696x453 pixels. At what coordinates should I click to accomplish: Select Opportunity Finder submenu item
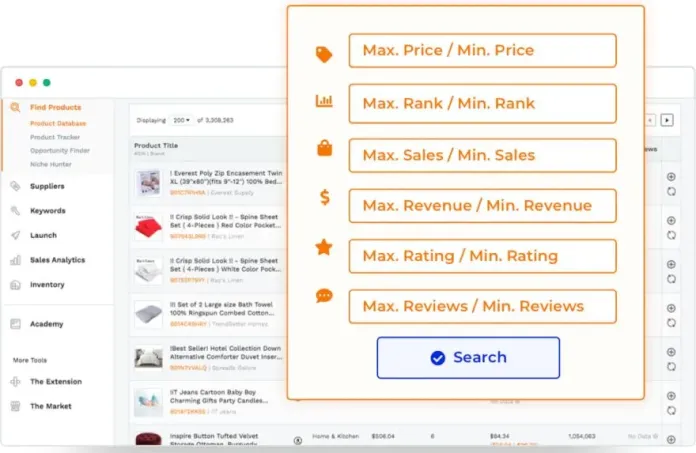60,151
